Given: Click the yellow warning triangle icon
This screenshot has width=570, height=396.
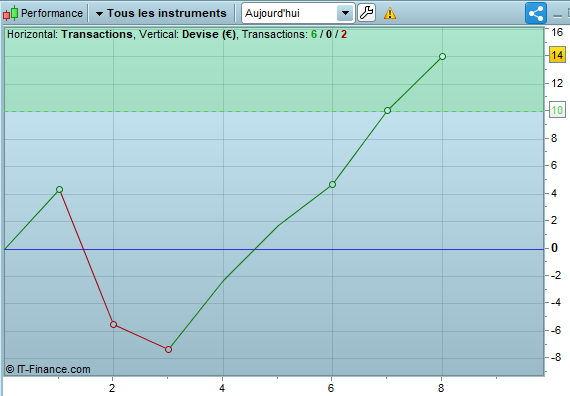Looking at the screenshot, I should (x=390, y=13).
